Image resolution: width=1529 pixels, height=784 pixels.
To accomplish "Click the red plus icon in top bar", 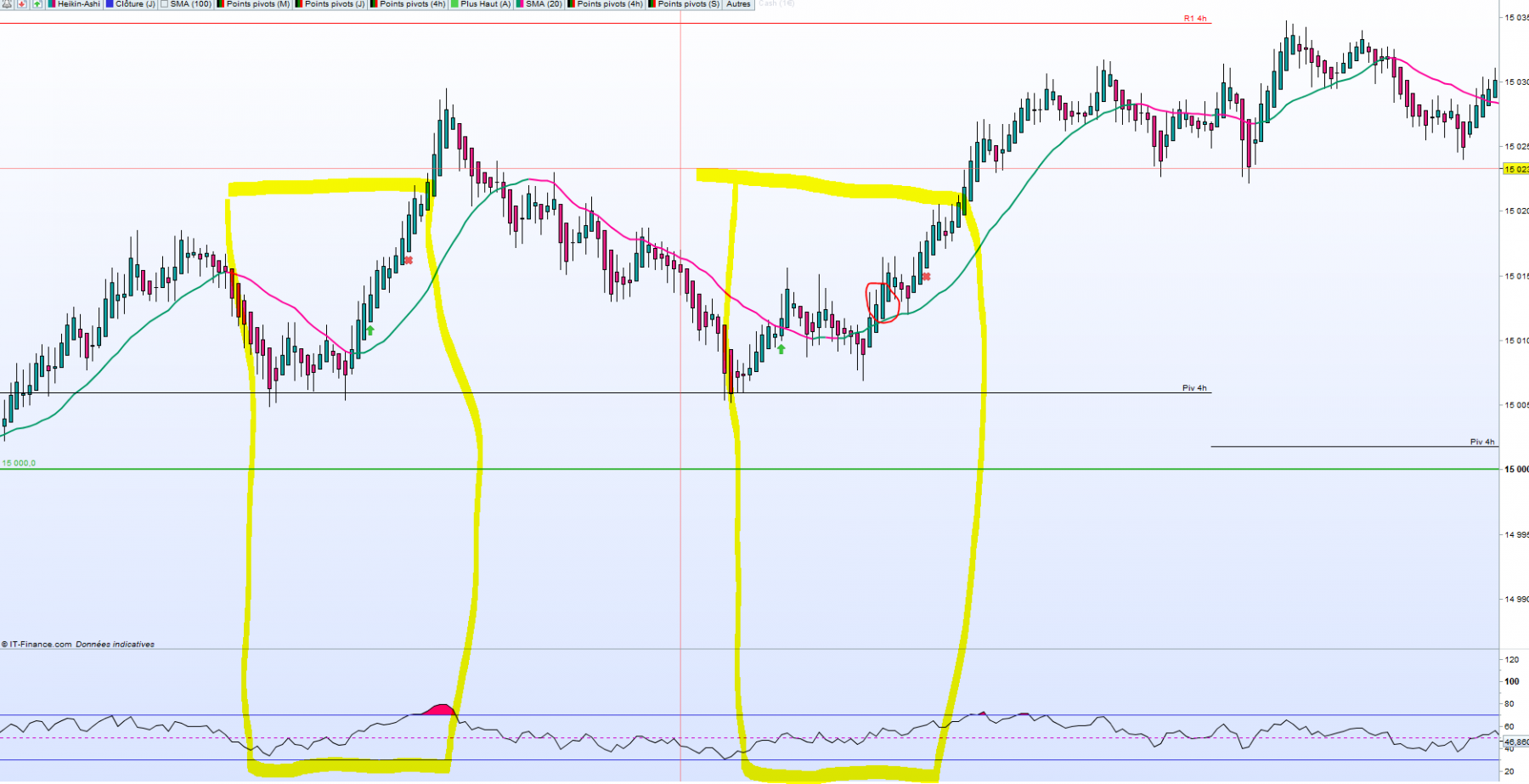I will tap(22, 3).
